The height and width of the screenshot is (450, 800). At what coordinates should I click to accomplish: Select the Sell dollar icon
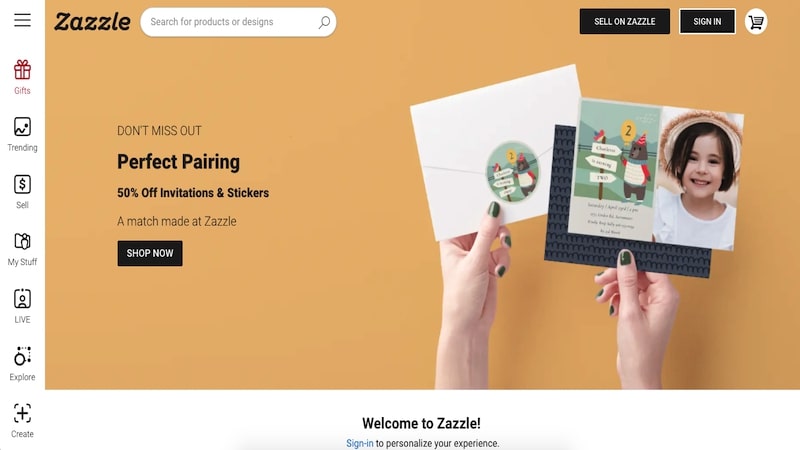22,184
